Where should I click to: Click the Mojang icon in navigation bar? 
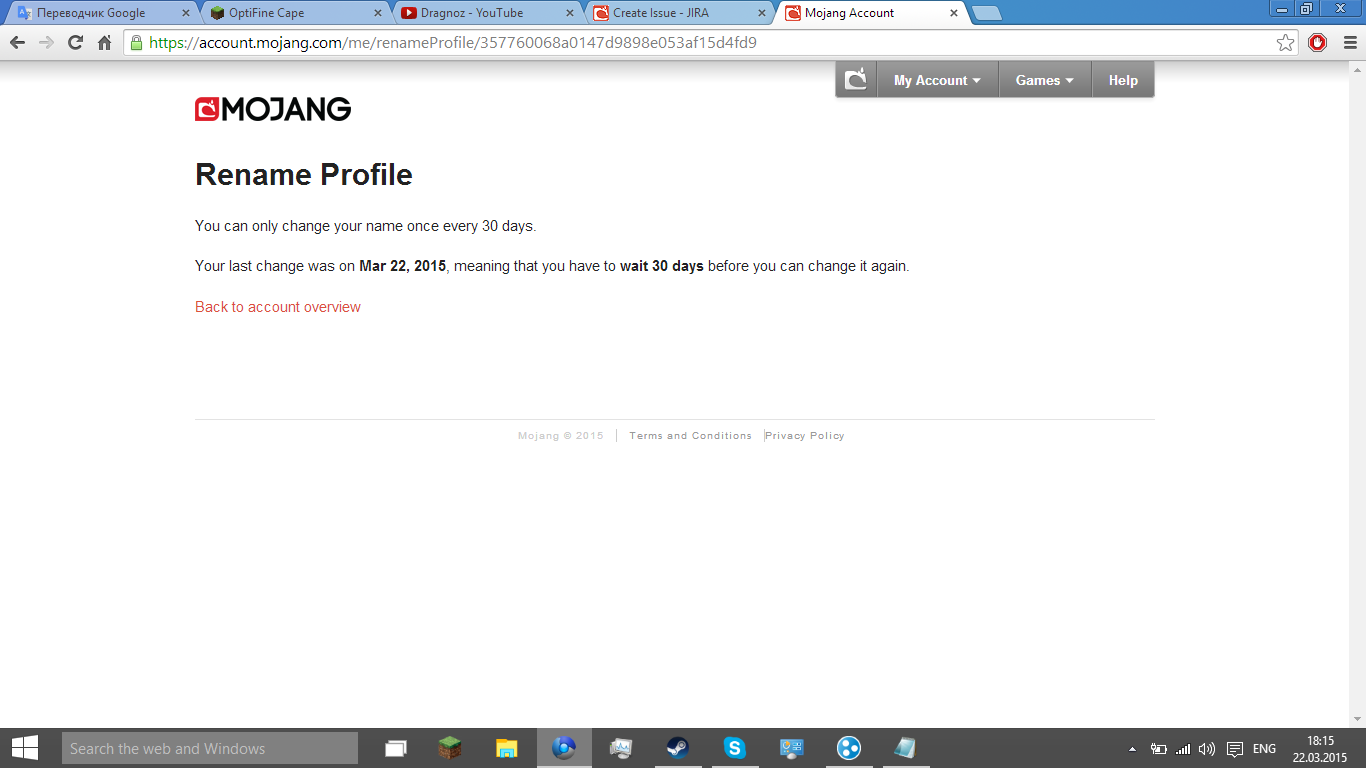point(856,80)
